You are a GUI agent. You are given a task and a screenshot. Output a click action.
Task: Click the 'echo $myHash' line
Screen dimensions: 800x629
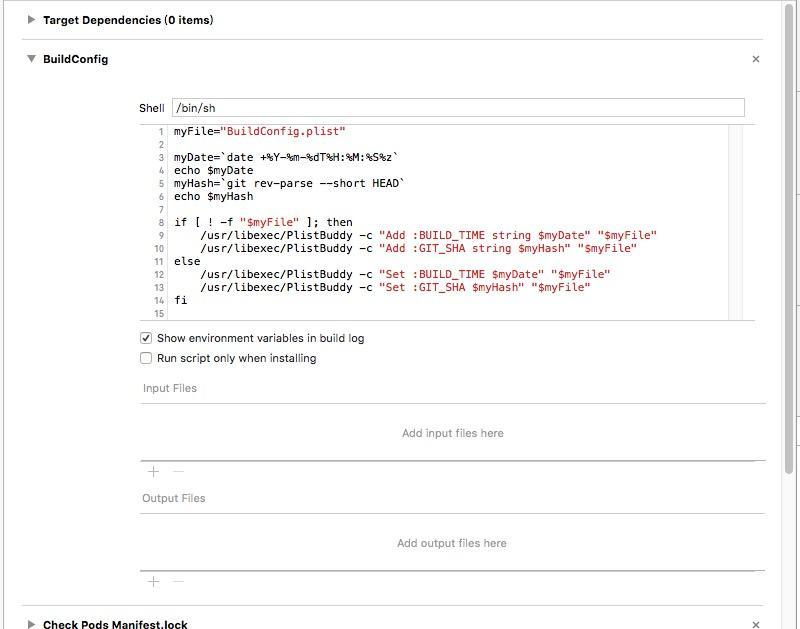click(x=213, y=196)
